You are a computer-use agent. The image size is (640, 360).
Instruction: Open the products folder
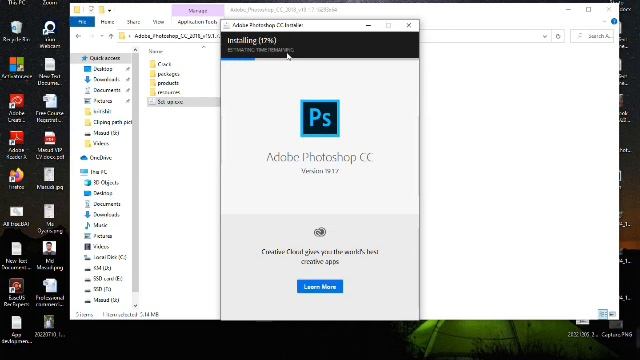(164, 83)
